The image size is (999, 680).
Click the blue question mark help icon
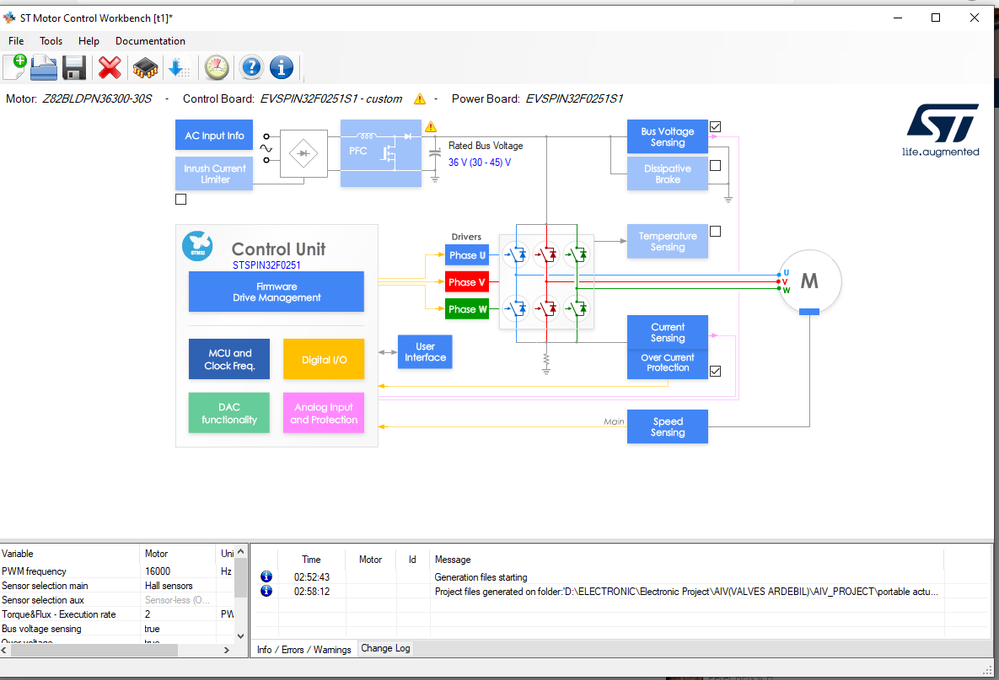(252, 67)
